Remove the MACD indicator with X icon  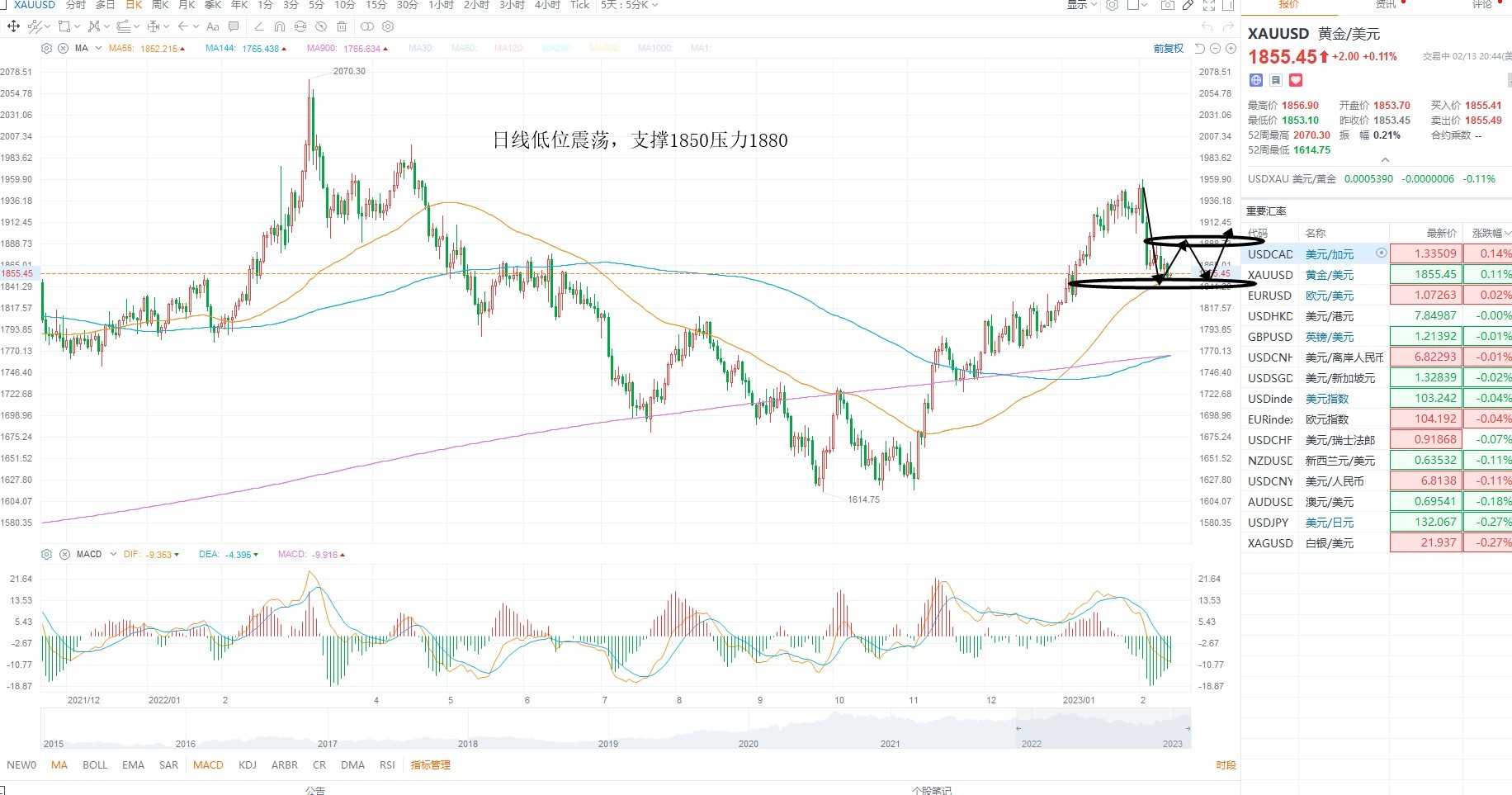64,554
